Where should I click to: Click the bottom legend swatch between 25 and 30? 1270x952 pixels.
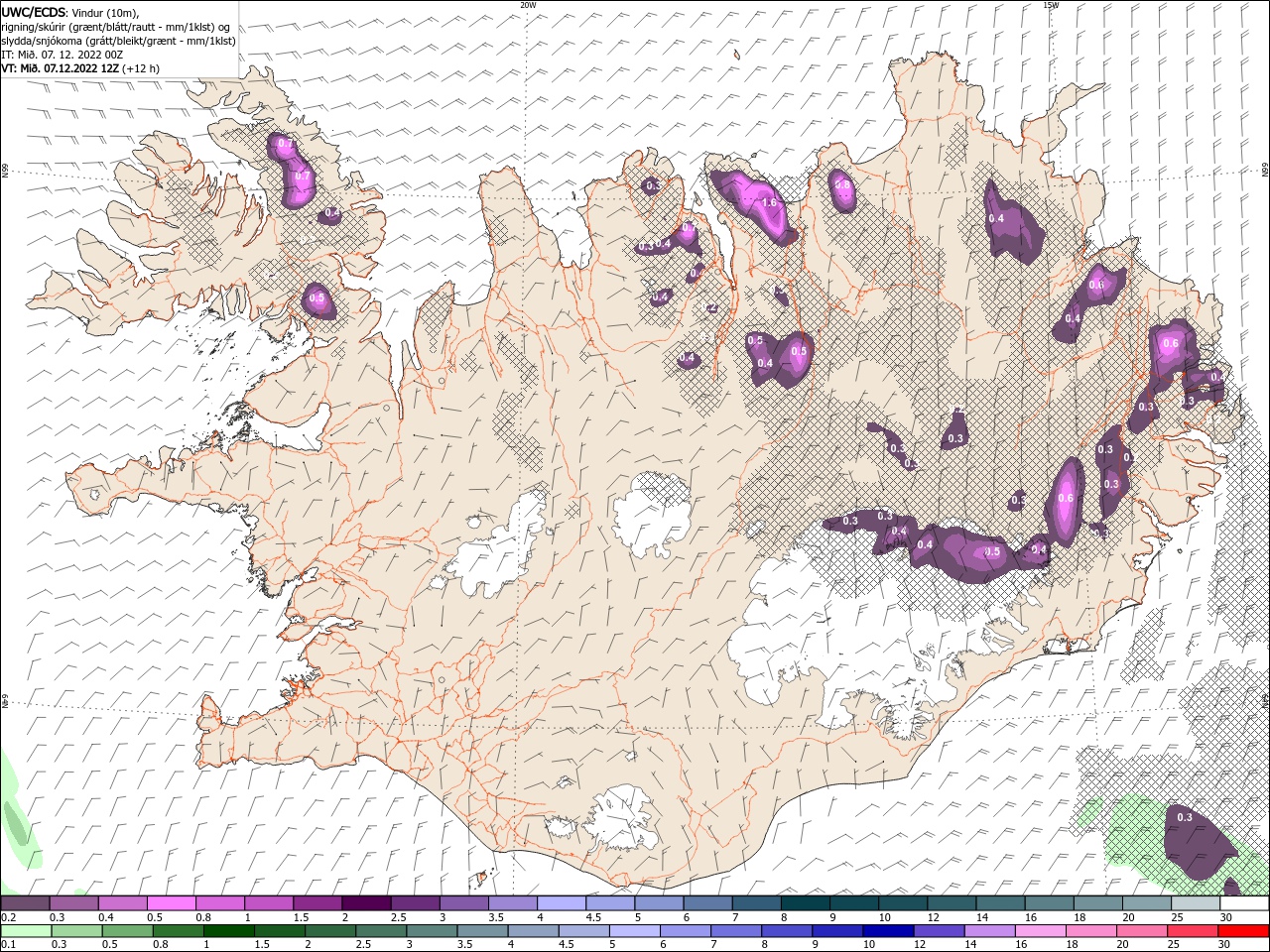pyautogui.click(x=1192, y=931)
